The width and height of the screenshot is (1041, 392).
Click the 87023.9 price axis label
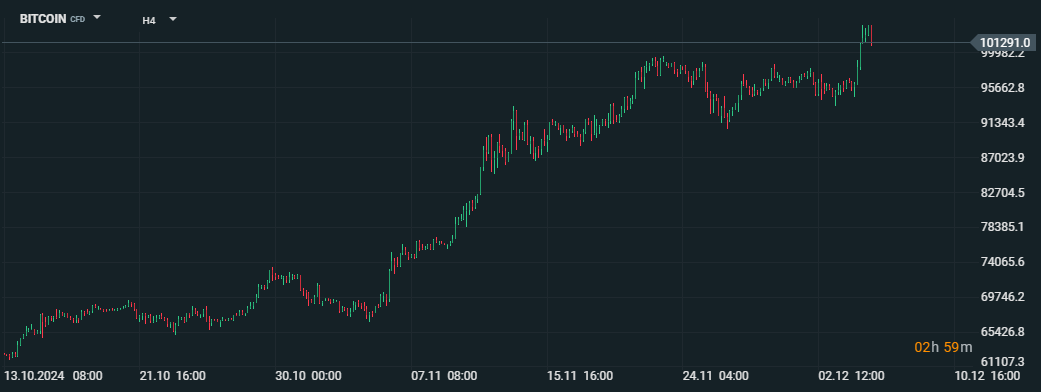click(x=1002, y=157)
